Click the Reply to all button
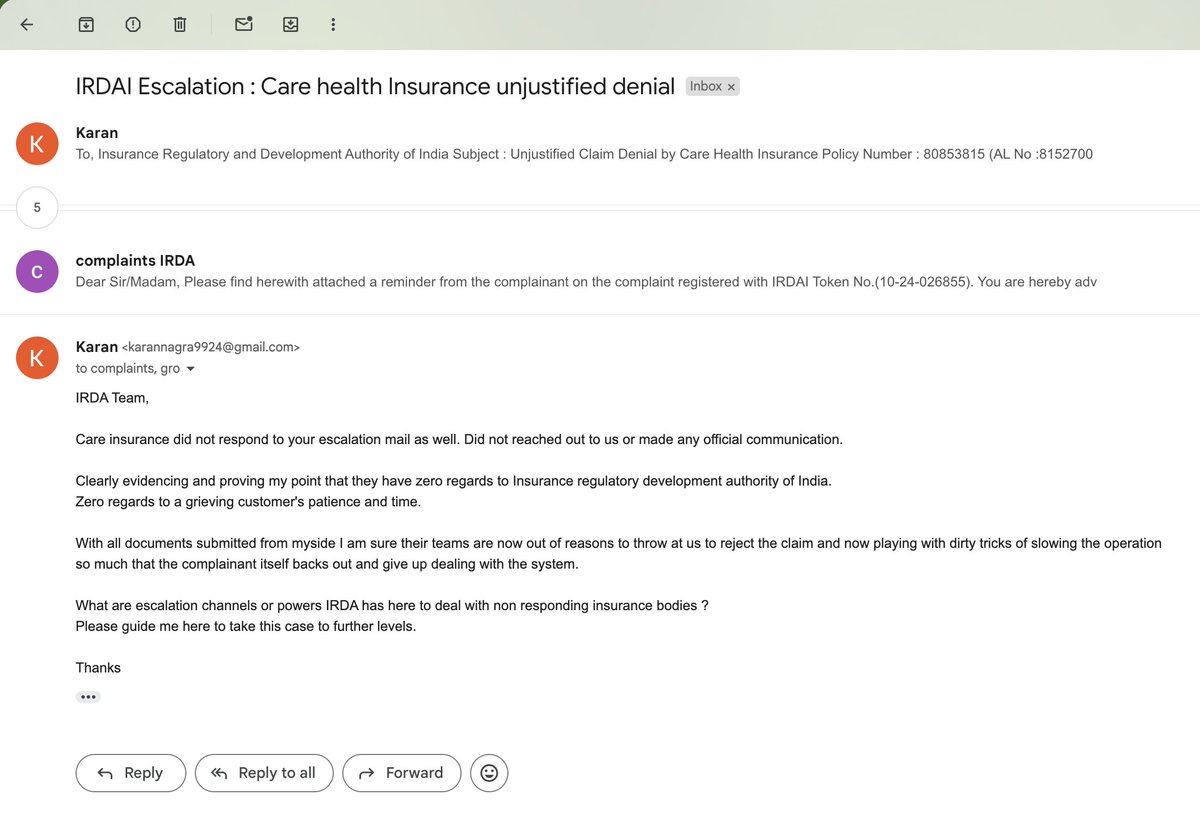The width and height of the screenshot is (1200, 821). [x=264, y=773]
